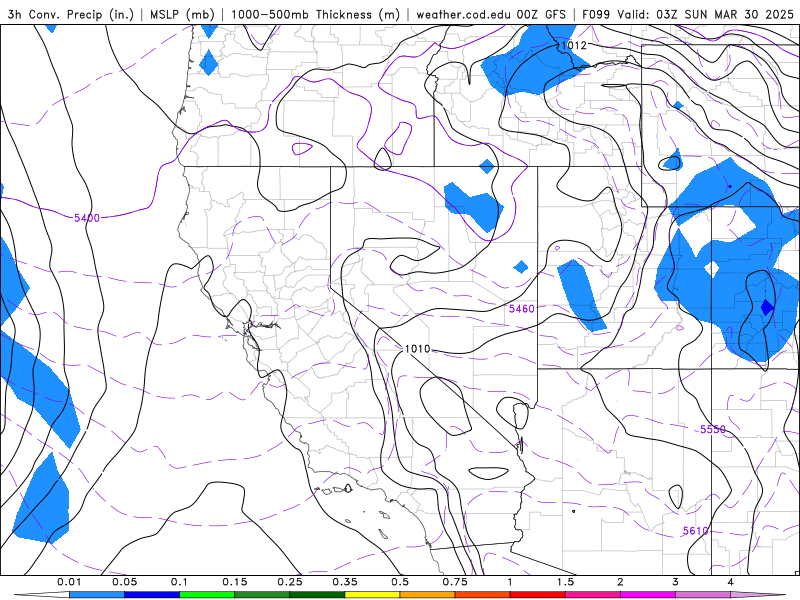Click the light blue 0.01–0.05 colorbar segment
Image resolution: width=800 pixels, height=600 pixels.
97,595
